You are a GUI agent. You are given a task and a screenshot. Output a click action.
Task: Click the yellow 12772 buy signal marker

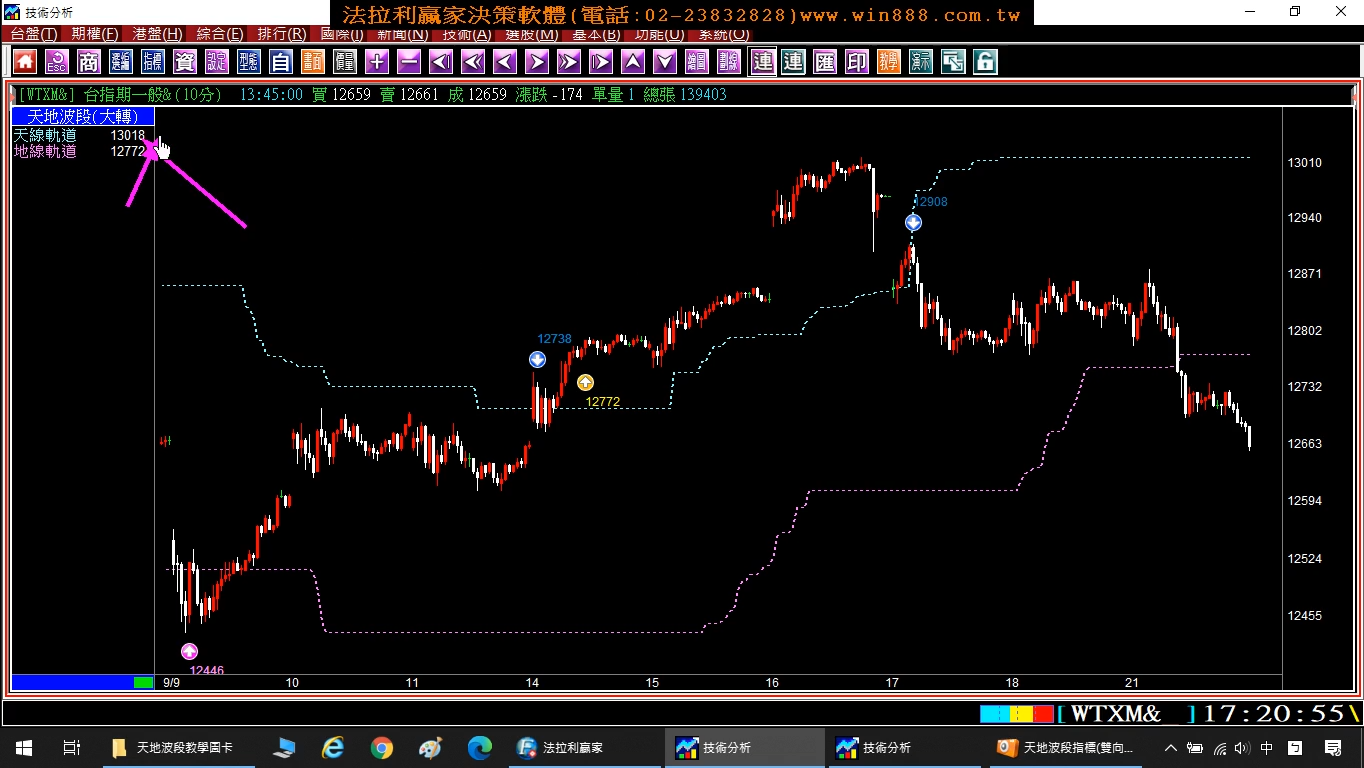(585, 383)
